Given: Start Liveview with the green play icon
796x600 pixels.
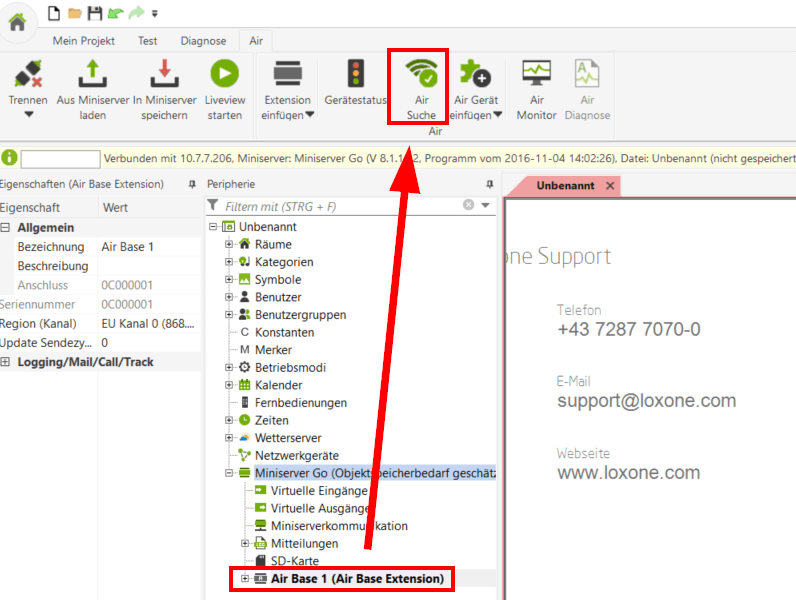Looking at the screenshot, I should point(224,74).
